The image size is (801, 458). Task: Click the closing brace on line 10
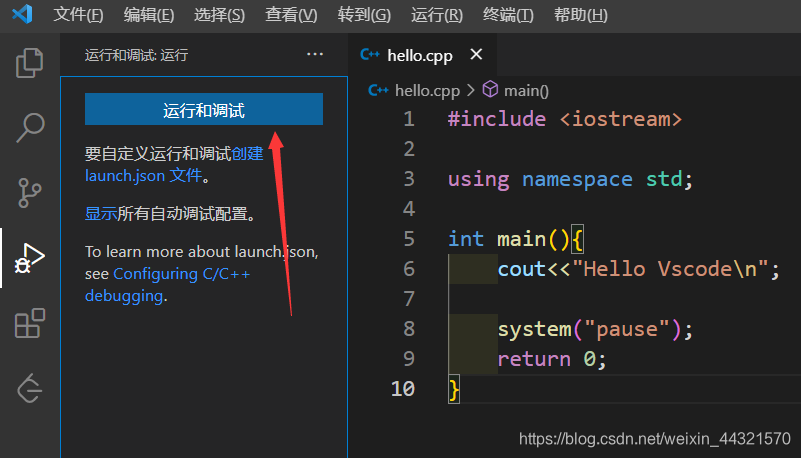pyautogui.click(x=454, y=390)
